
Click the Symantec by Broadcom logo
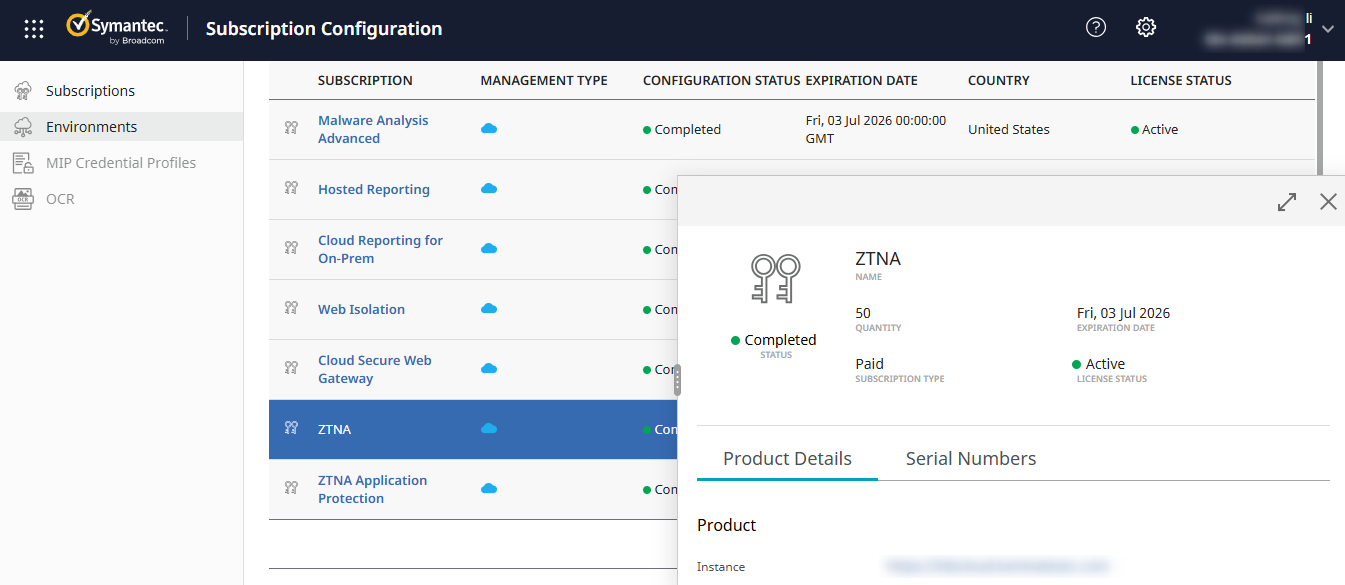click(116, 29)
